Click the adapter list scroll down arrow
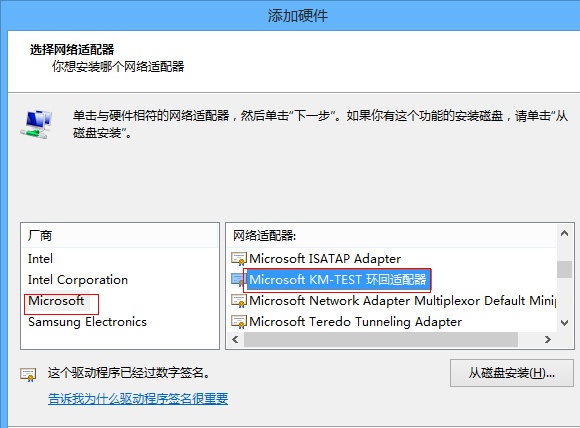This screenshot has height=428, width=580. (564, 323)
